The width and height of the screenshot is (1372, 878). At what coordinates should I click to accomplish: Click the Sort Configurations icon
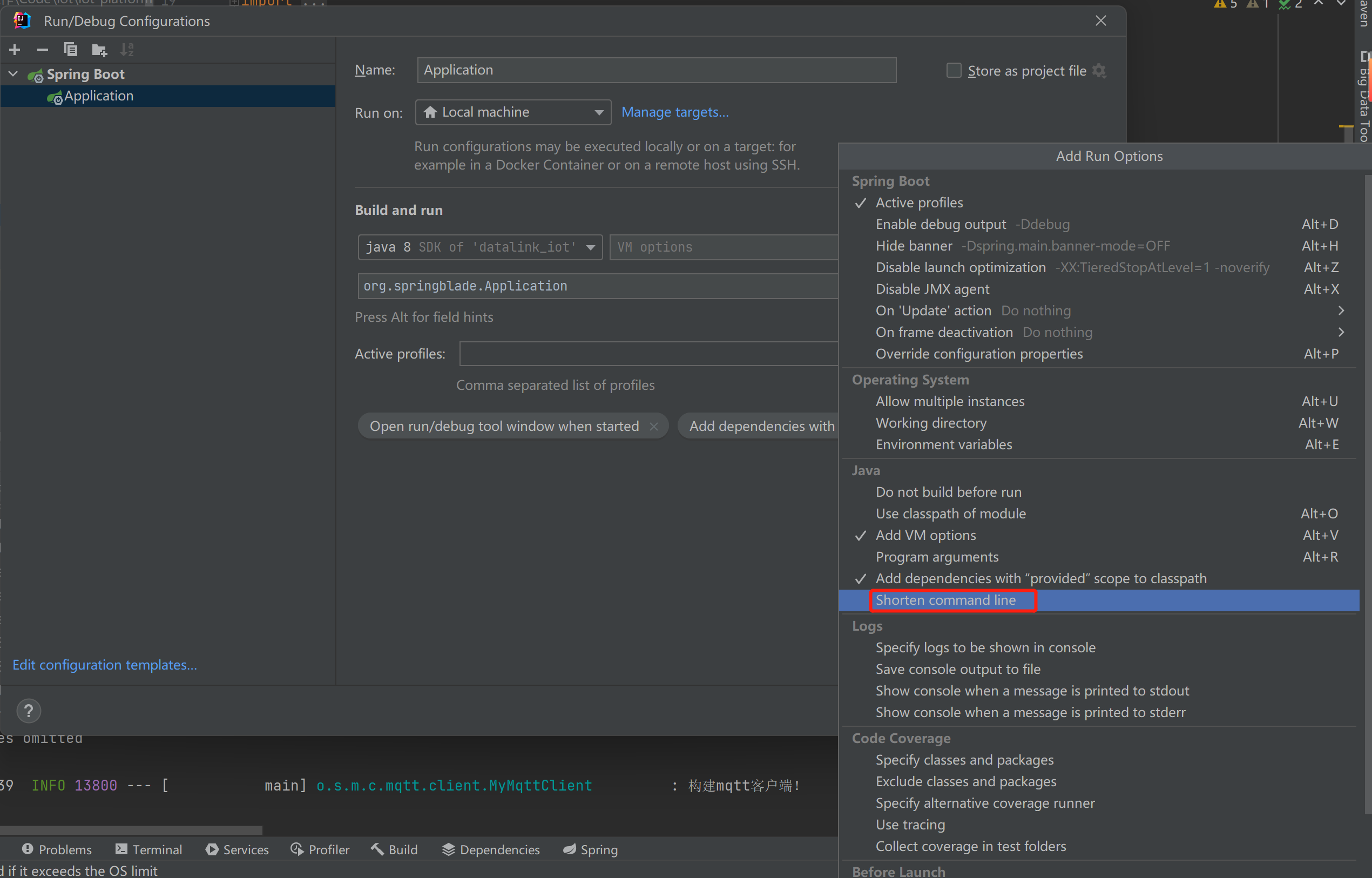[x=127, y=50]
